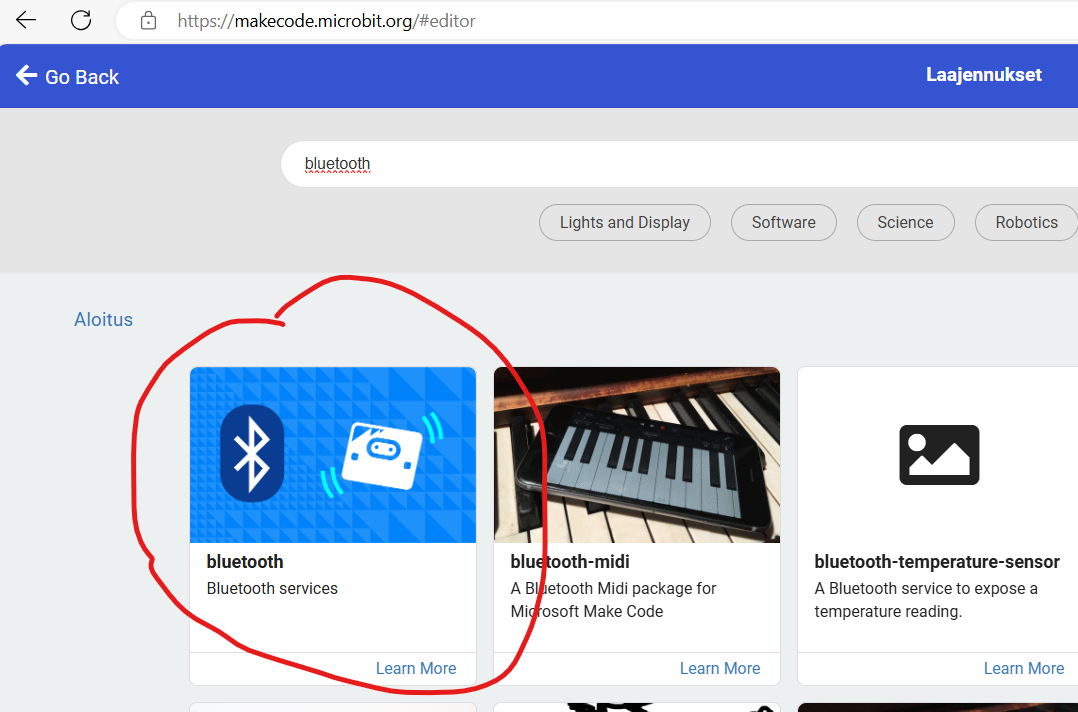Open Learn More for bluetooth extension

pyautogui.click(x=416, y=668)
